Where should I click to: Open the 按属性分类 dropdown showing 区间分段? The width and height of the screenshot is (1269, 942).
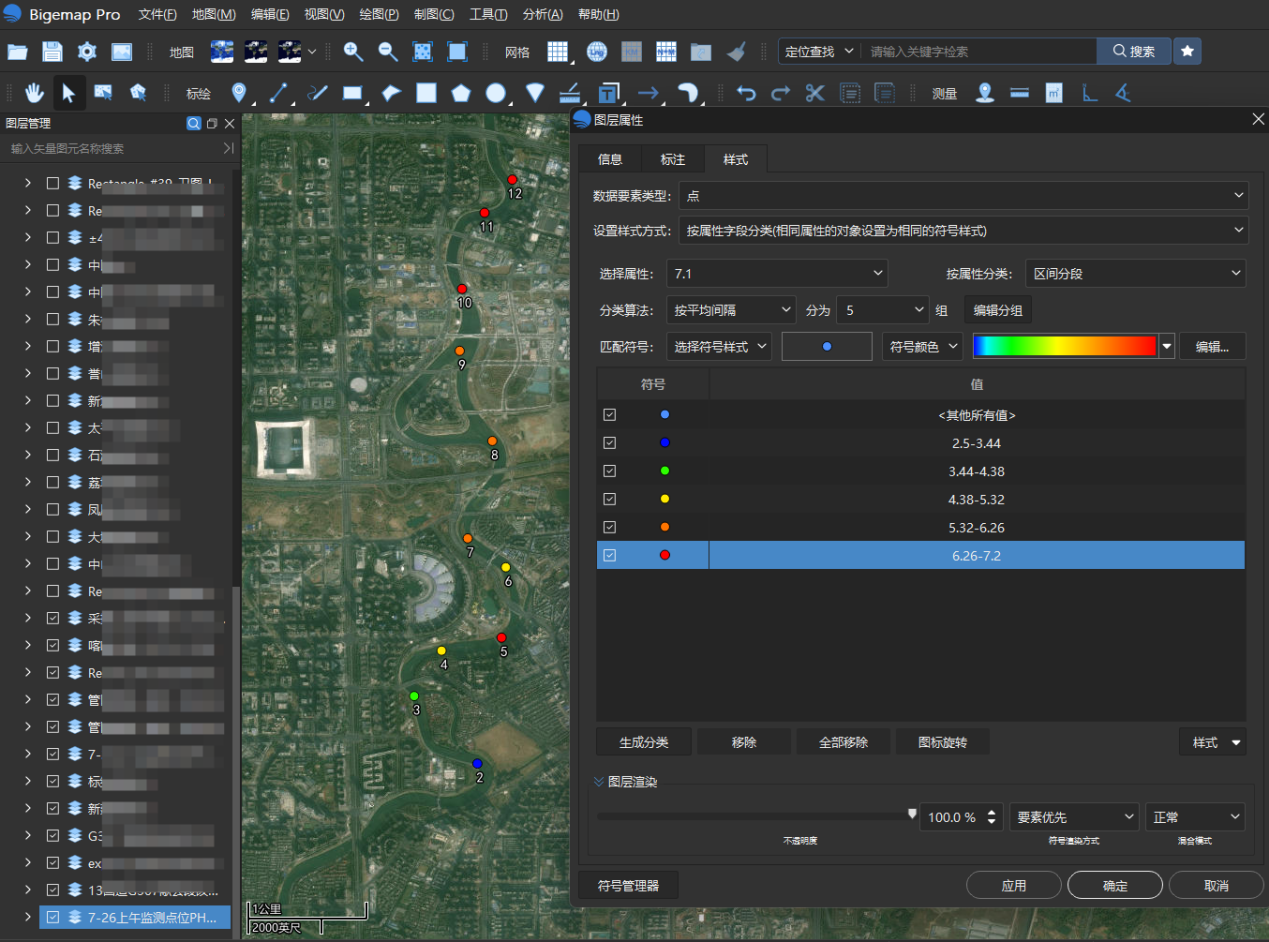click(1135, 273)
